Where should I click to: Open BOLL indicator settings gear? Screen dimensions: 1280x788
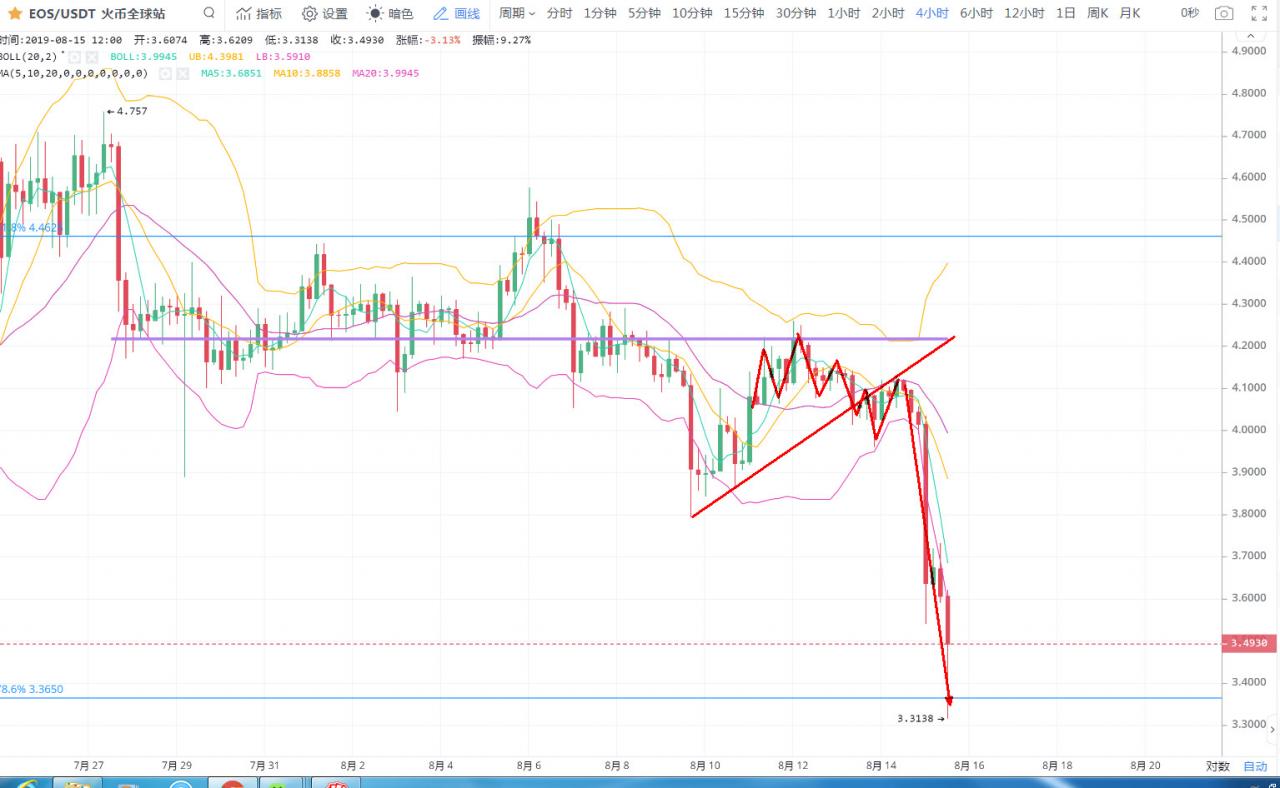[75, 57]
